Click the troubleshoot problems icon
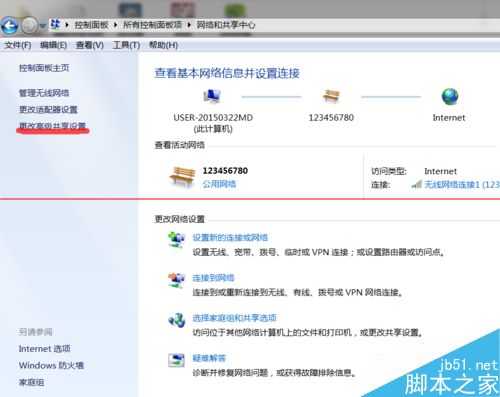This screenshot has width=500, height=397. pyautogui.click(x=176, y=360)
